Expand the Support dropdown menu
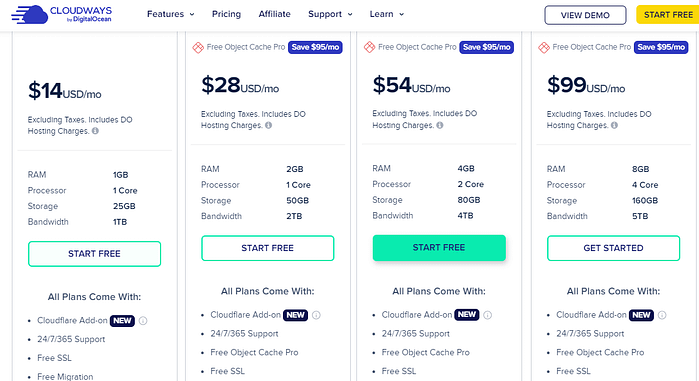 (x=330, y=14)
